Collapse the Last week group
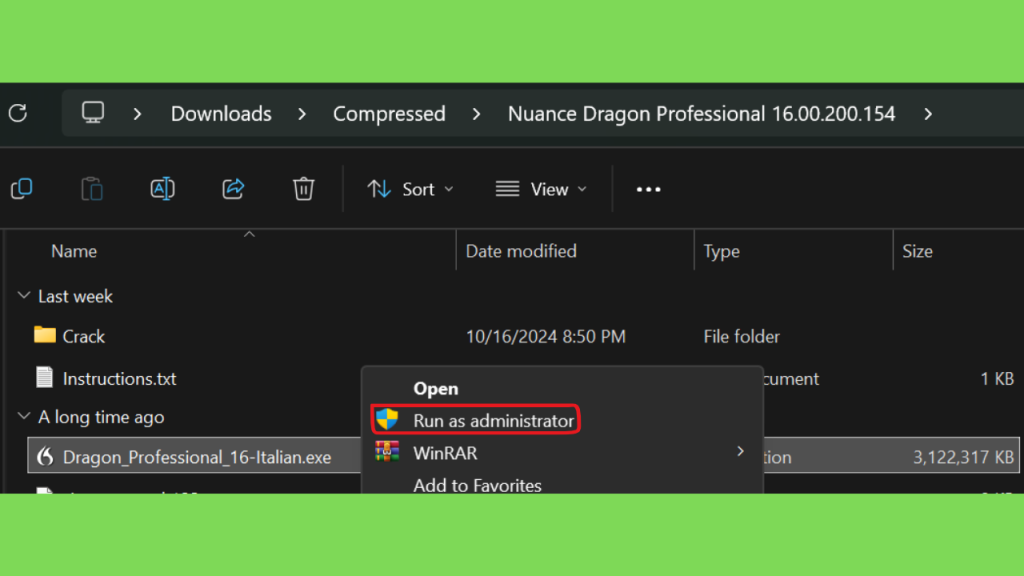Viewport: 1024px width, 576px height. pos(24,296)
